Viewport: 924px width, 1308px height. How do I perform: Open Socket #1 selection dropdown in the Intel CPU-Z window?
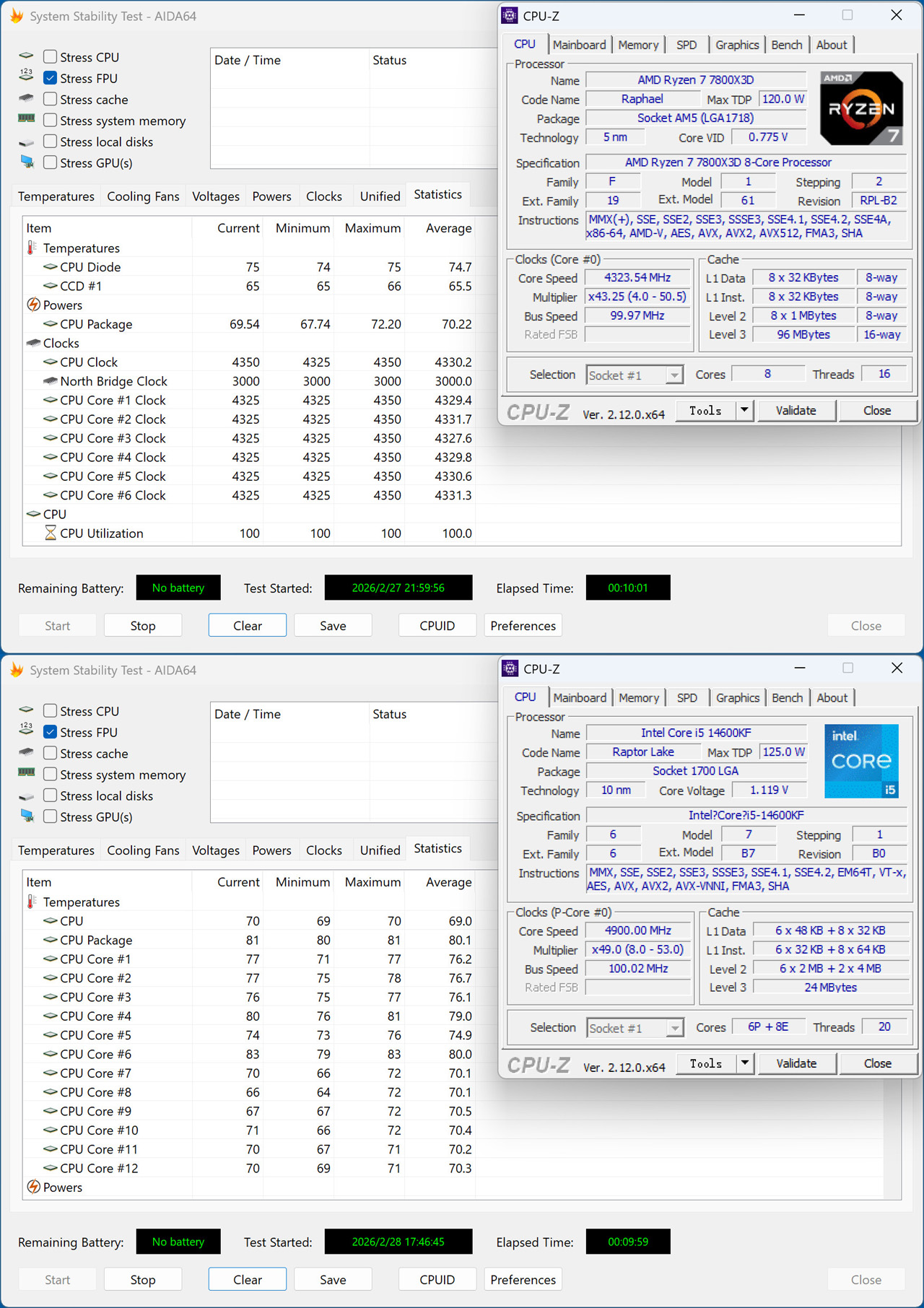tap(635, 1028)
